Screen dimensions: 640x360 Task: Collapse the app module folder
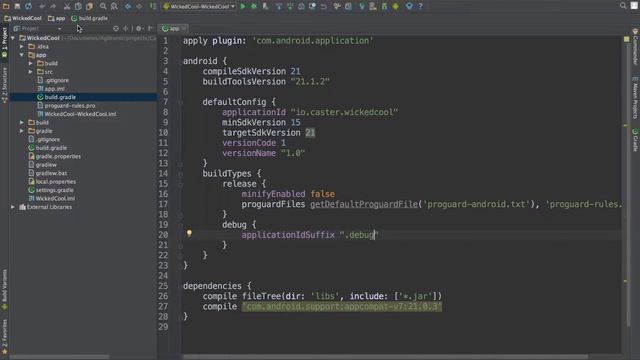[22, 55]
